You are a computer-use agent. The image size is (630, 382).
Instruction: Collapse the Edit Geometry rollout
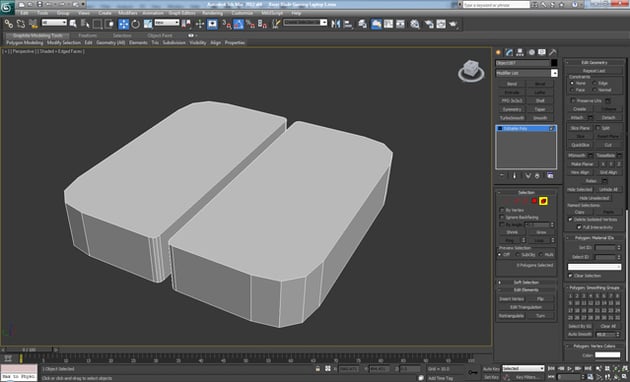tap(594, 62)
